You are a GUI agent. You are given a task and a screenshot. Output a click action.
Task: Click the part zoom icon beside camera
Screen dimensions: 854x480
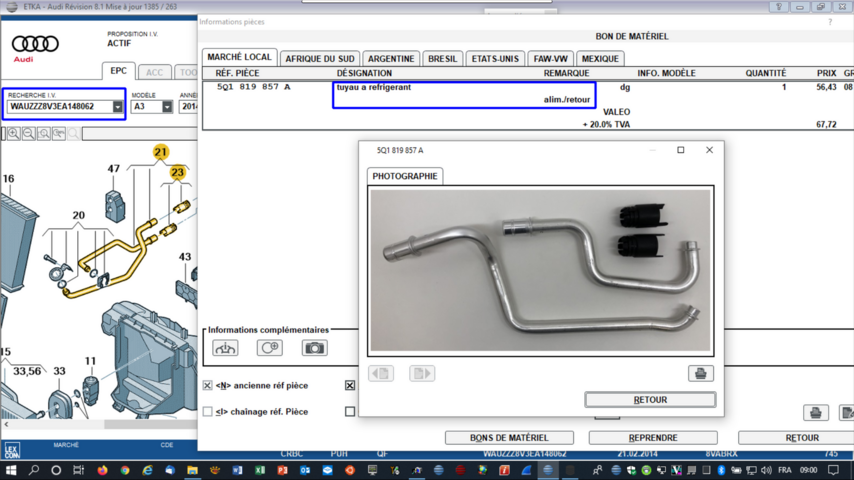point(270,348)
